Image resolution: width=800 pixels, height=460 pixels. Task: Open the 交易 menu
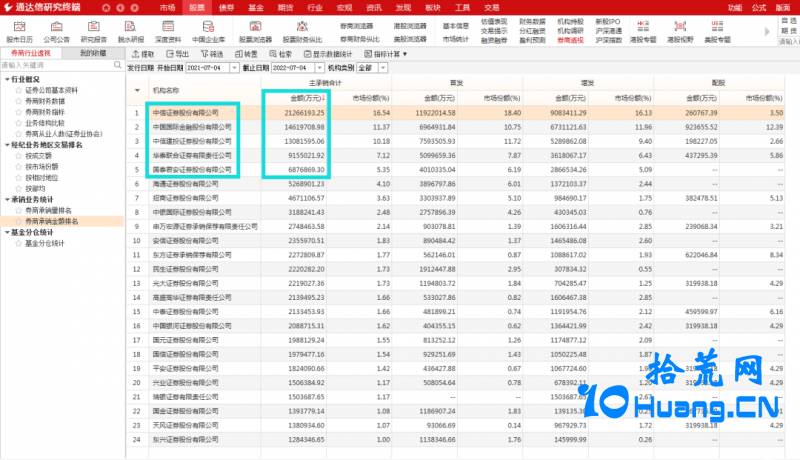pyautogui.click(x=492, y=8)
